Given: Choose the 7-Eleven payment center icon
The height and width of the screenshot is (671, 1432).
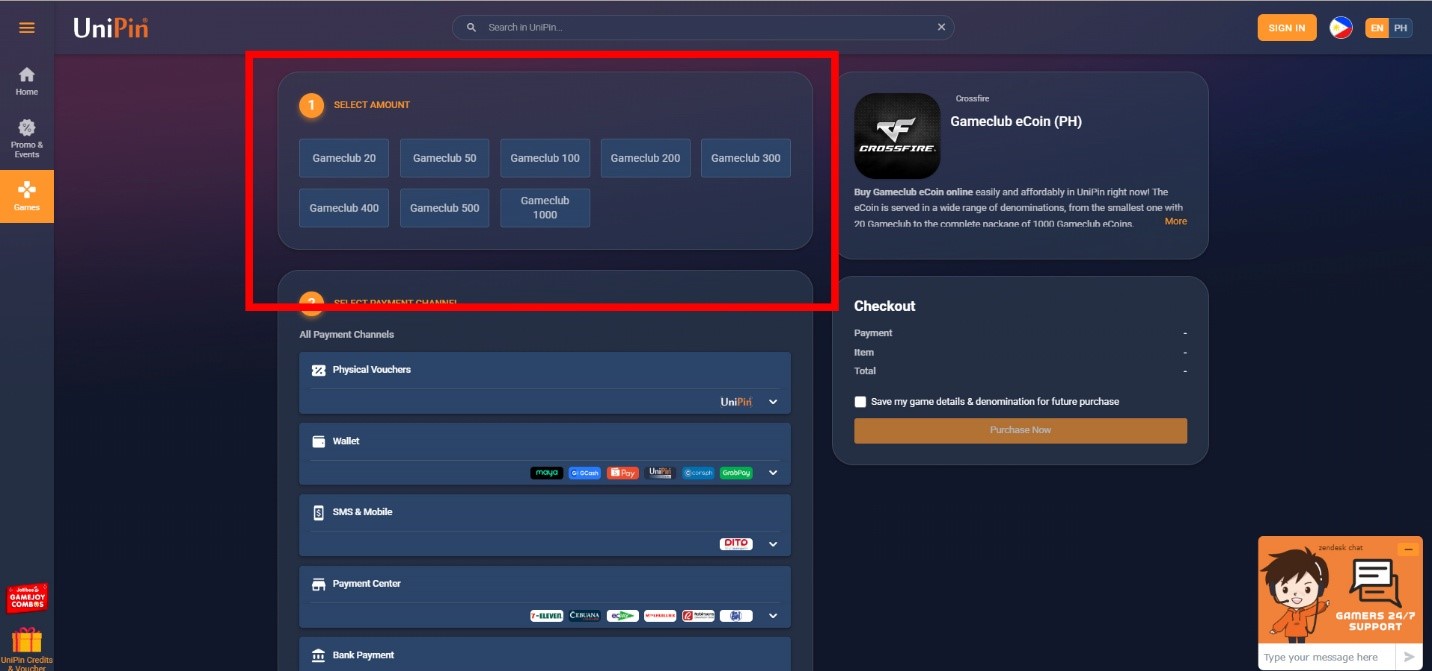Looking at the screenshot, I should 546,615.
